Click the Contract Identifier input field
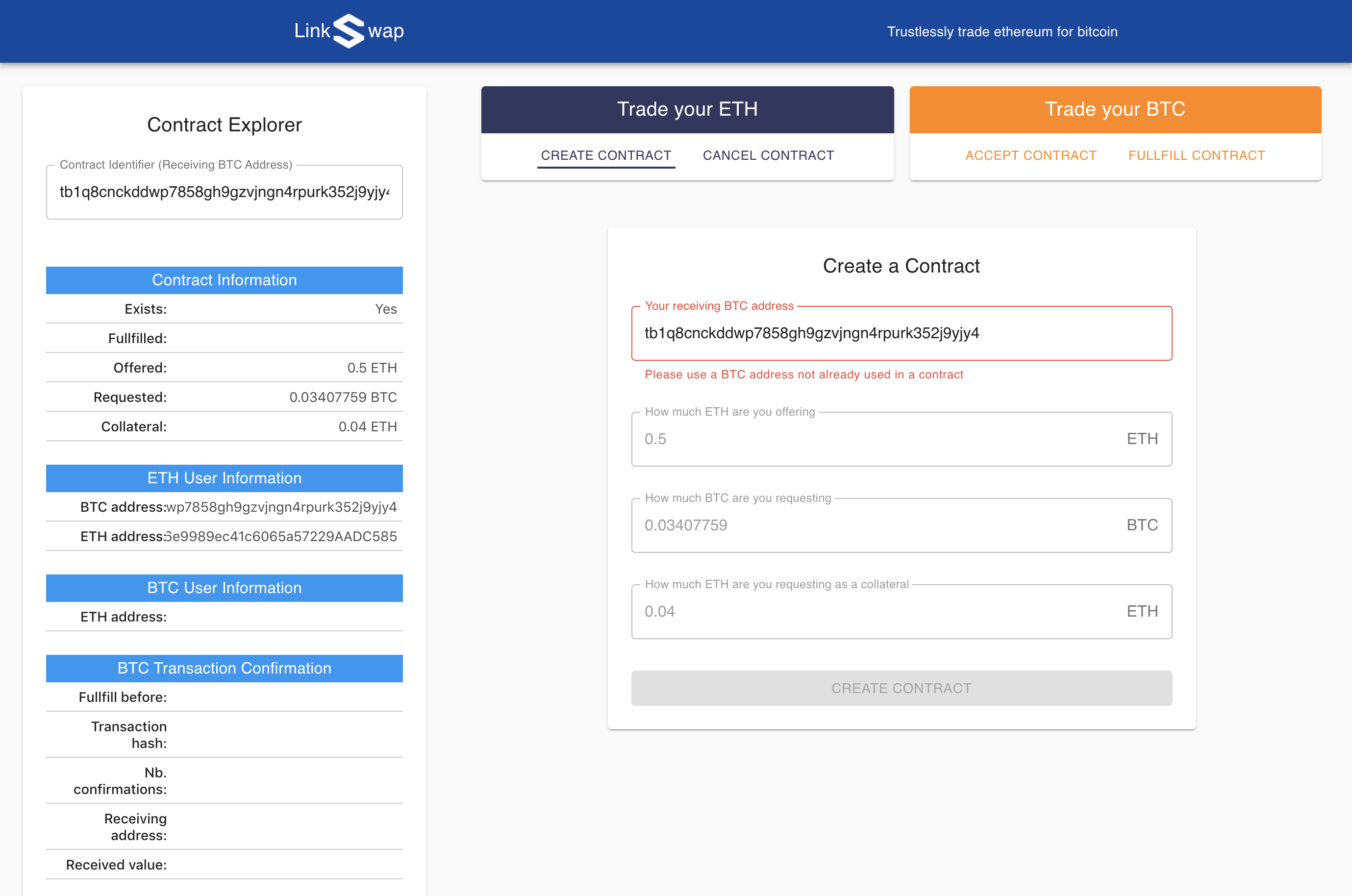Image resolution: width=1352 pixels, height=896 pixels. (x=224, y=192)
